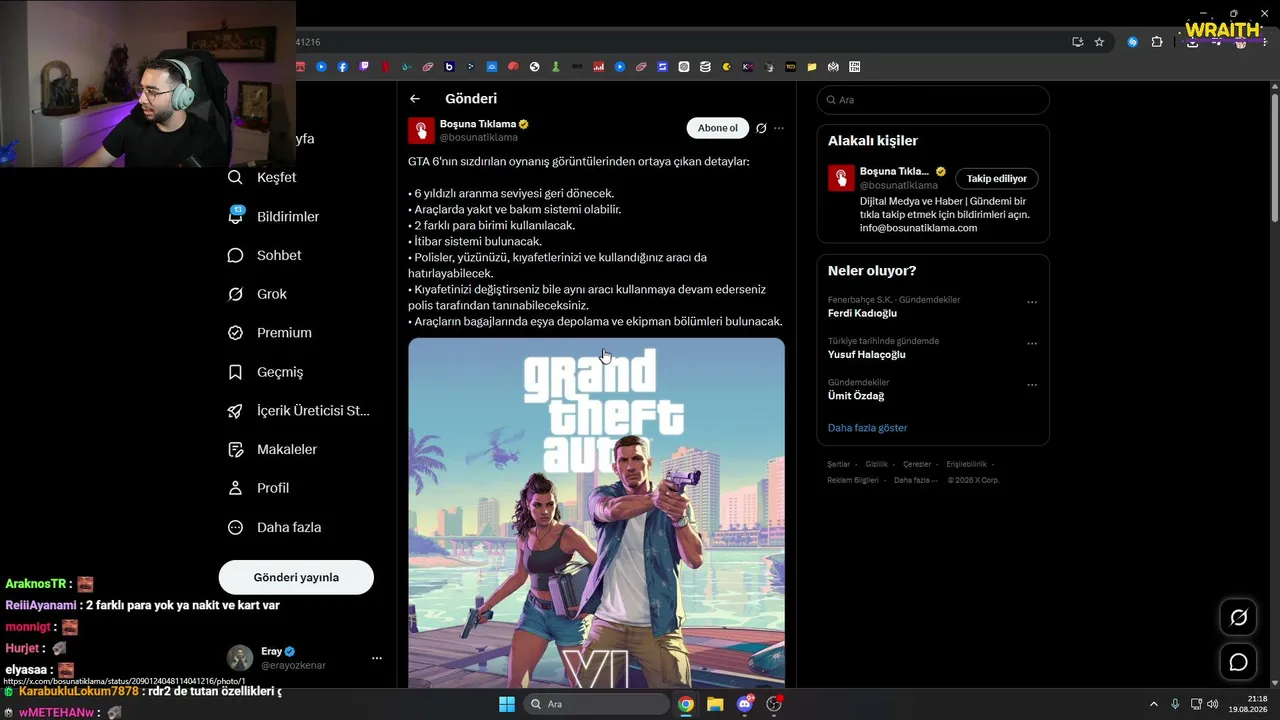Click Boşuna Tıkla... avatar under Alakalı kişiler

coord(841,178)
